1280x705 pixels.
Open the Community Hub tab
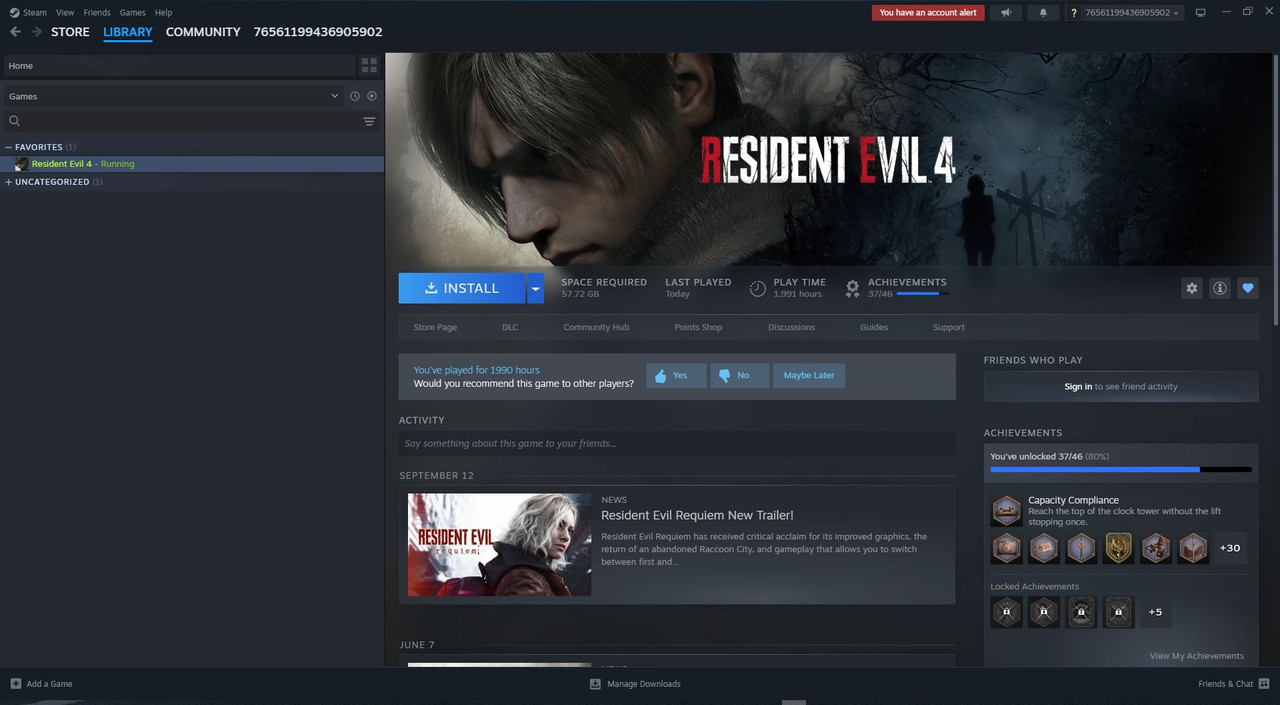click(x=596, y=327)
